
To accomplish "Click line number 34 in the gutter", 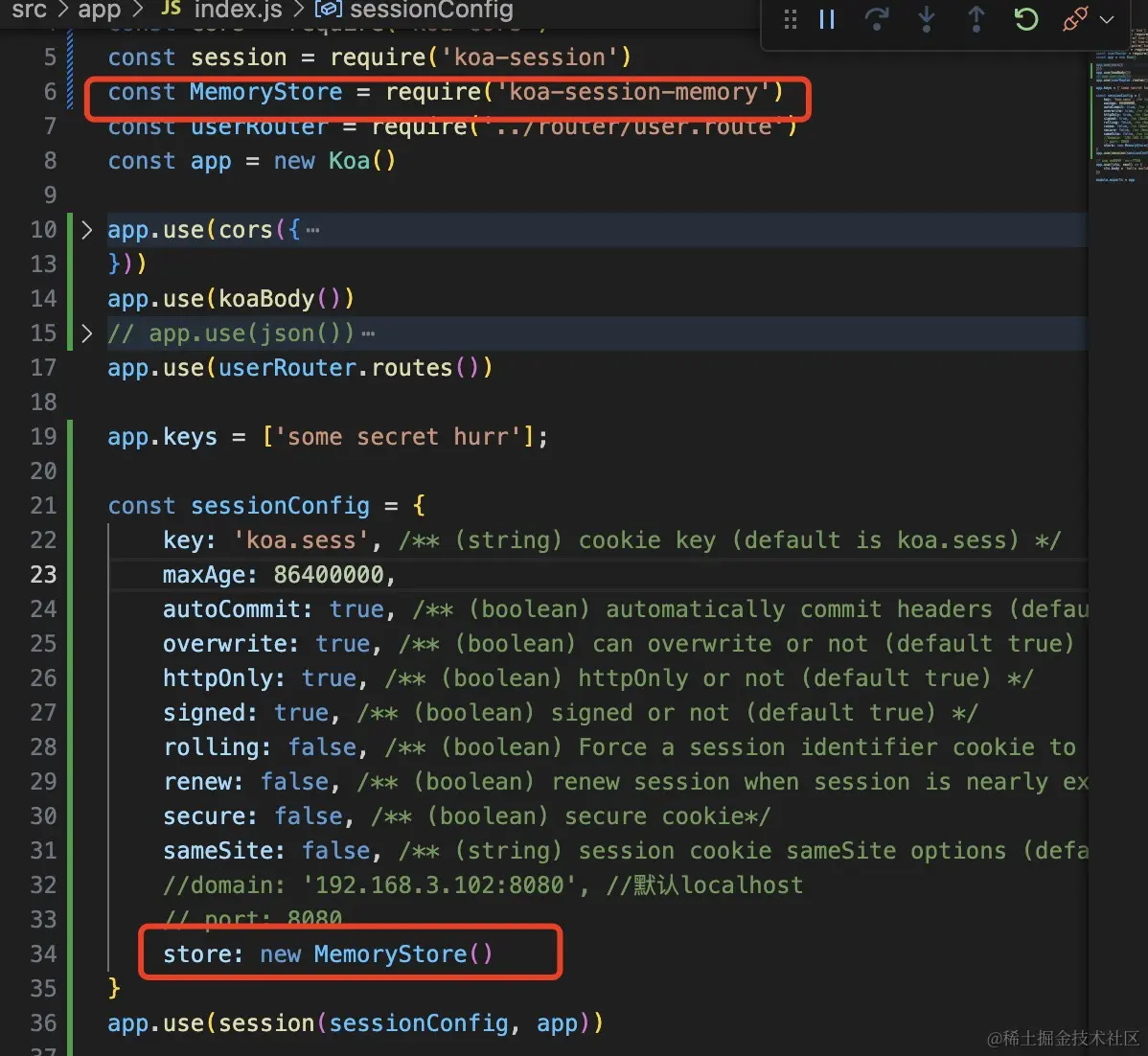I will tap(43, 954).
